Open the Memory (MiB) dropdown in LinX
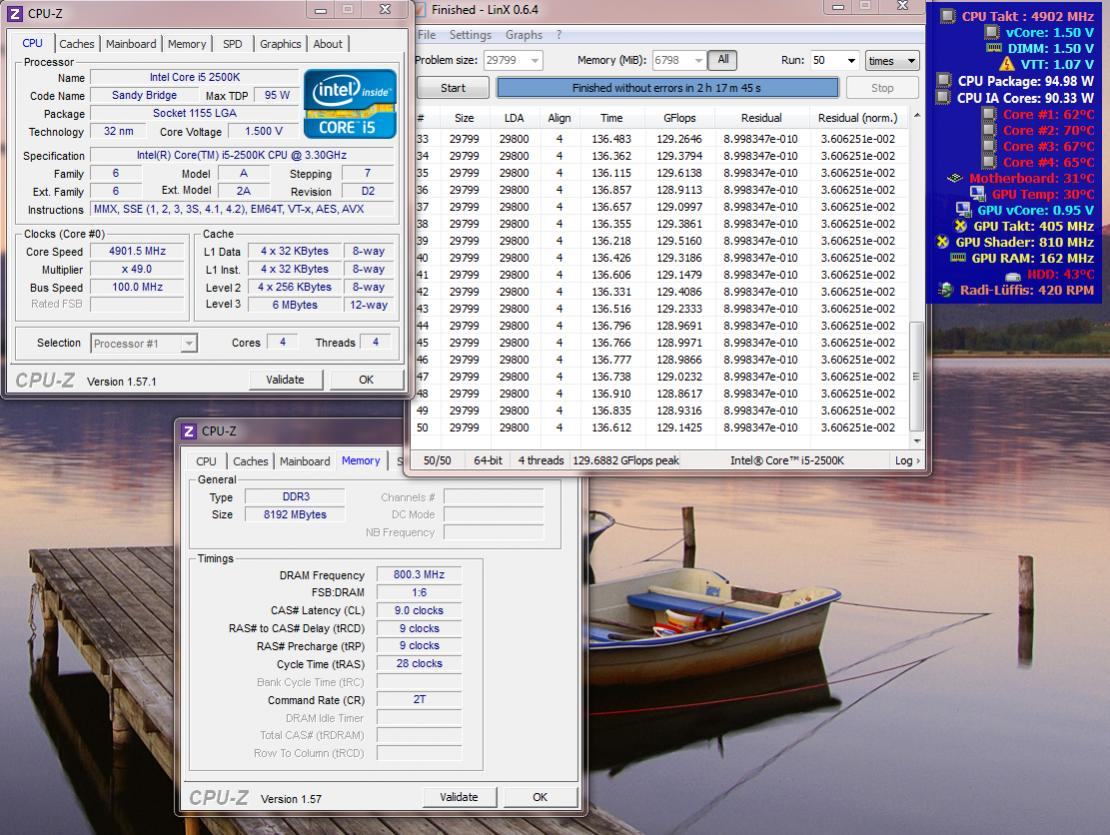 click(x=699, y=61)
